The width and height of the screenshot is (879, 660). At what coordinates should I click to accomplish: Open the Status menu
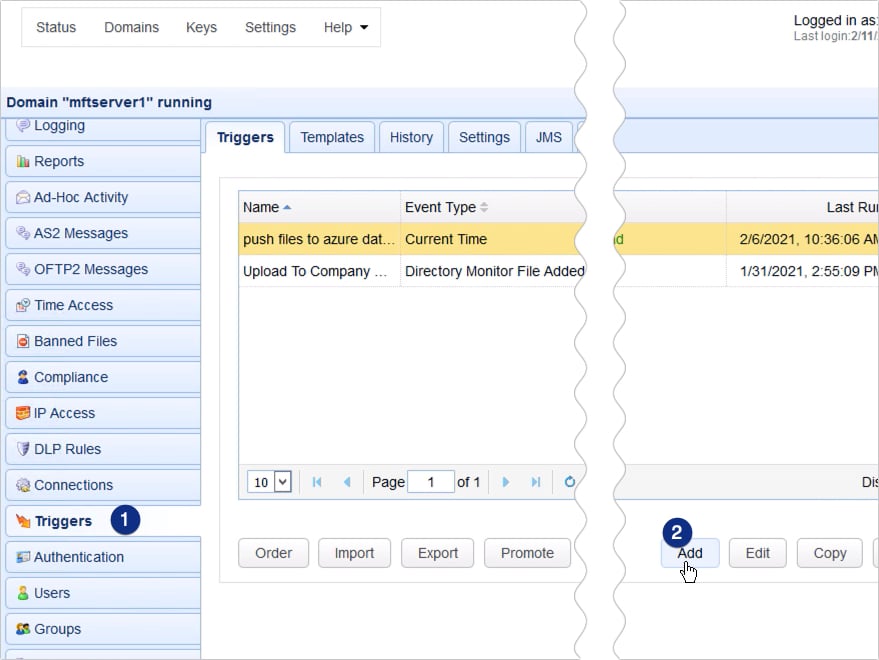(x=55, y=27)
